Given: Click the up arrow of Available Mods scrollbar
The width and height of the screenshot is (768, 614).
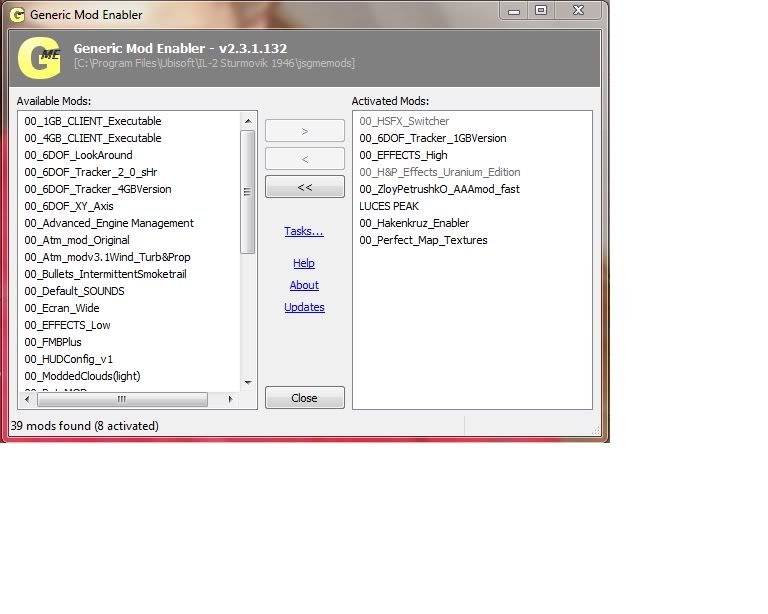Looking at the screenshot, I should tap(248, 121).
